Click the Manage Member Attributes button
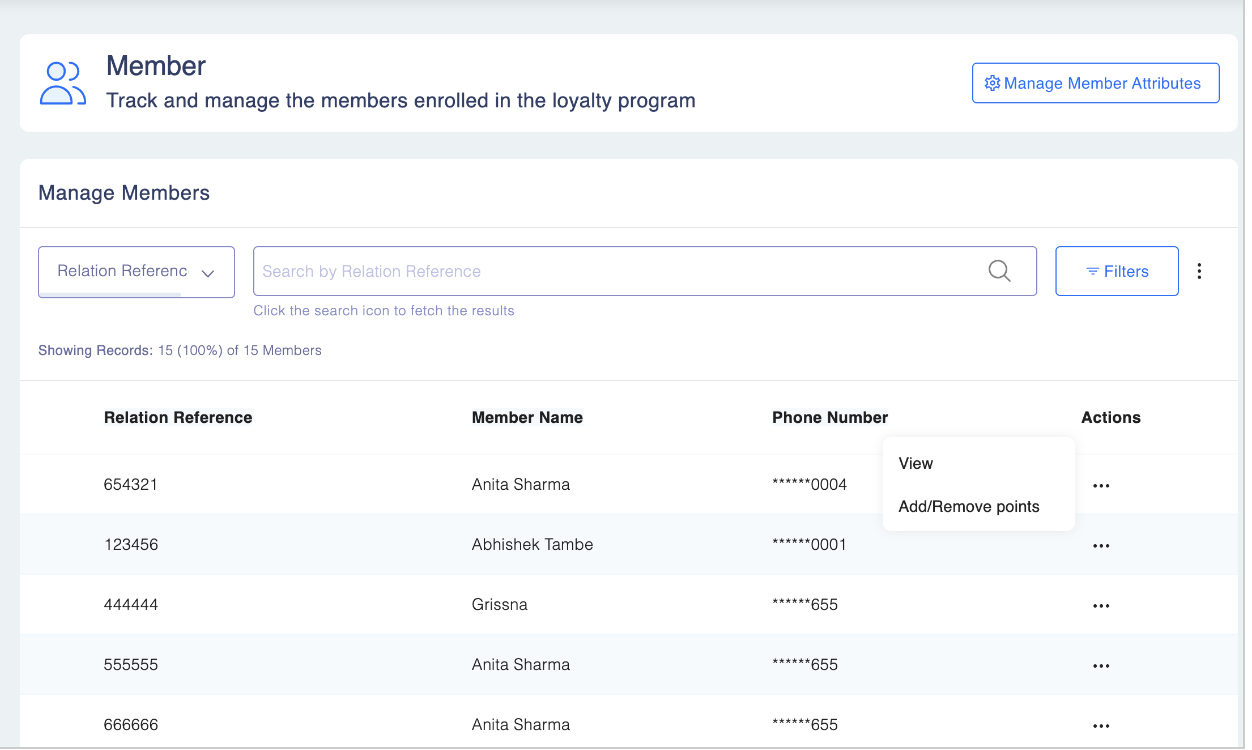 tap(1095, 84)
